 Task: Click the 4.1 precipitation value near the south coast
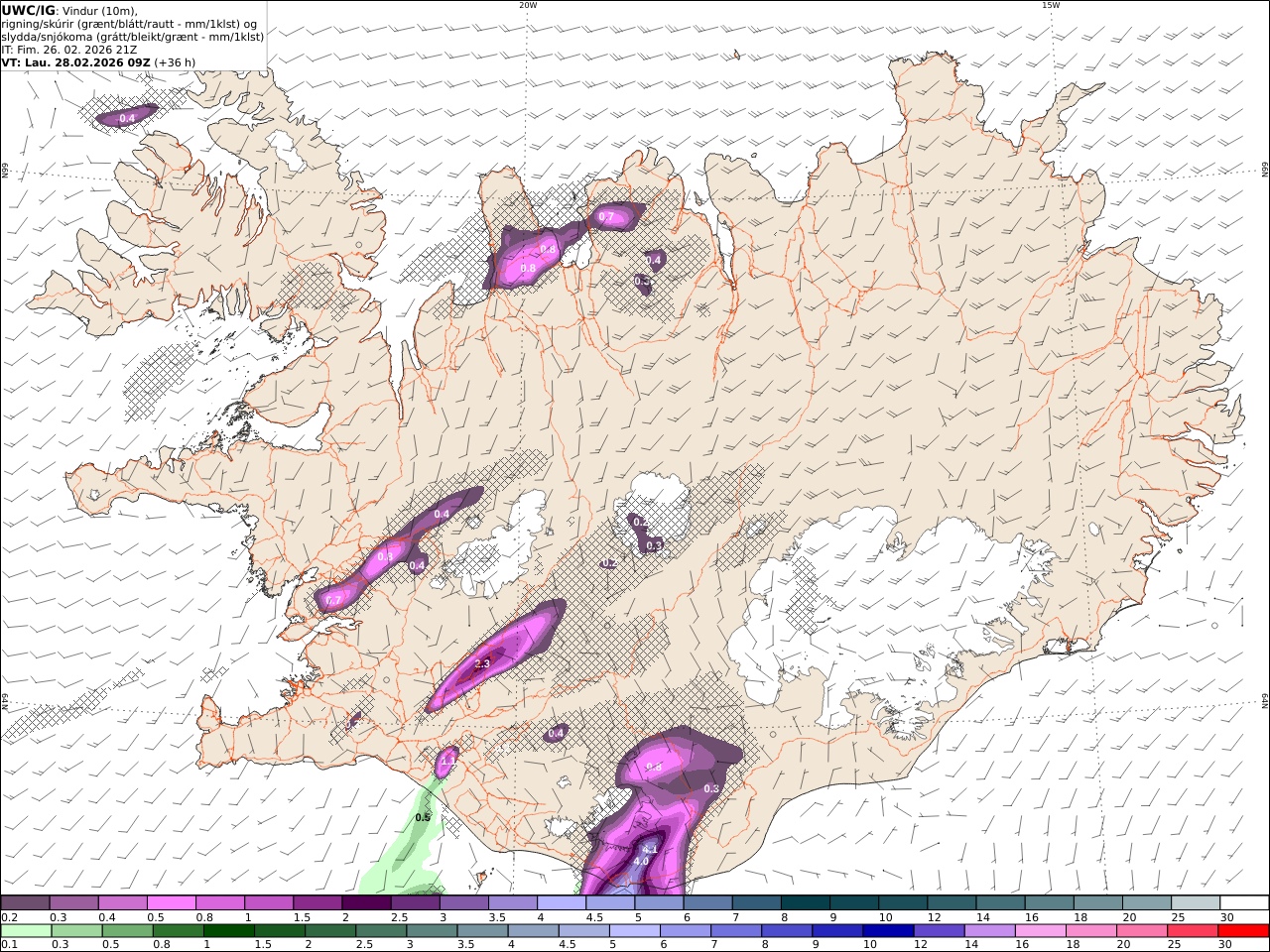[x=650, y=849]
